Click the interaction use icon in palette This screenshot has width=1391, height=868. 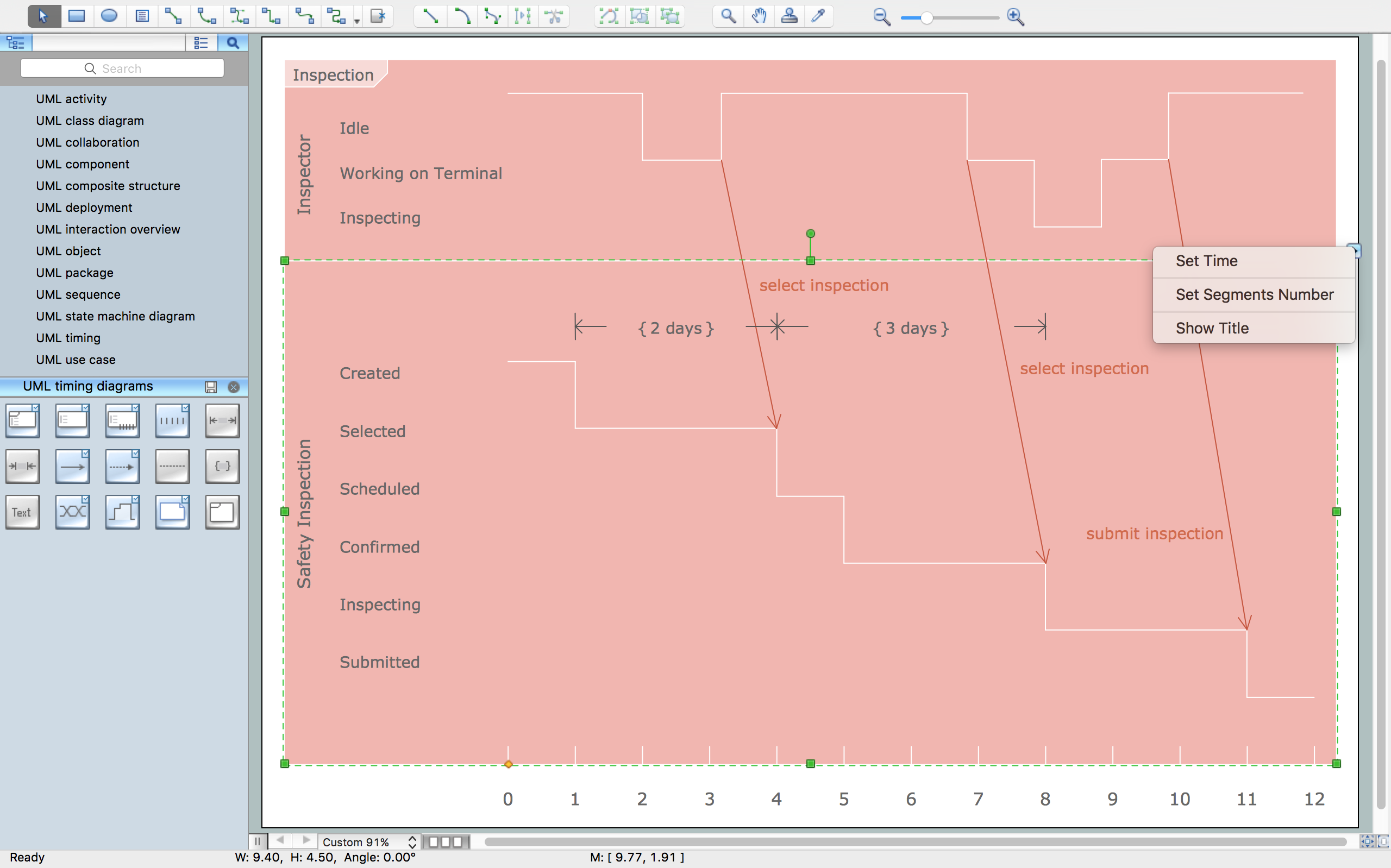(222, 511)
